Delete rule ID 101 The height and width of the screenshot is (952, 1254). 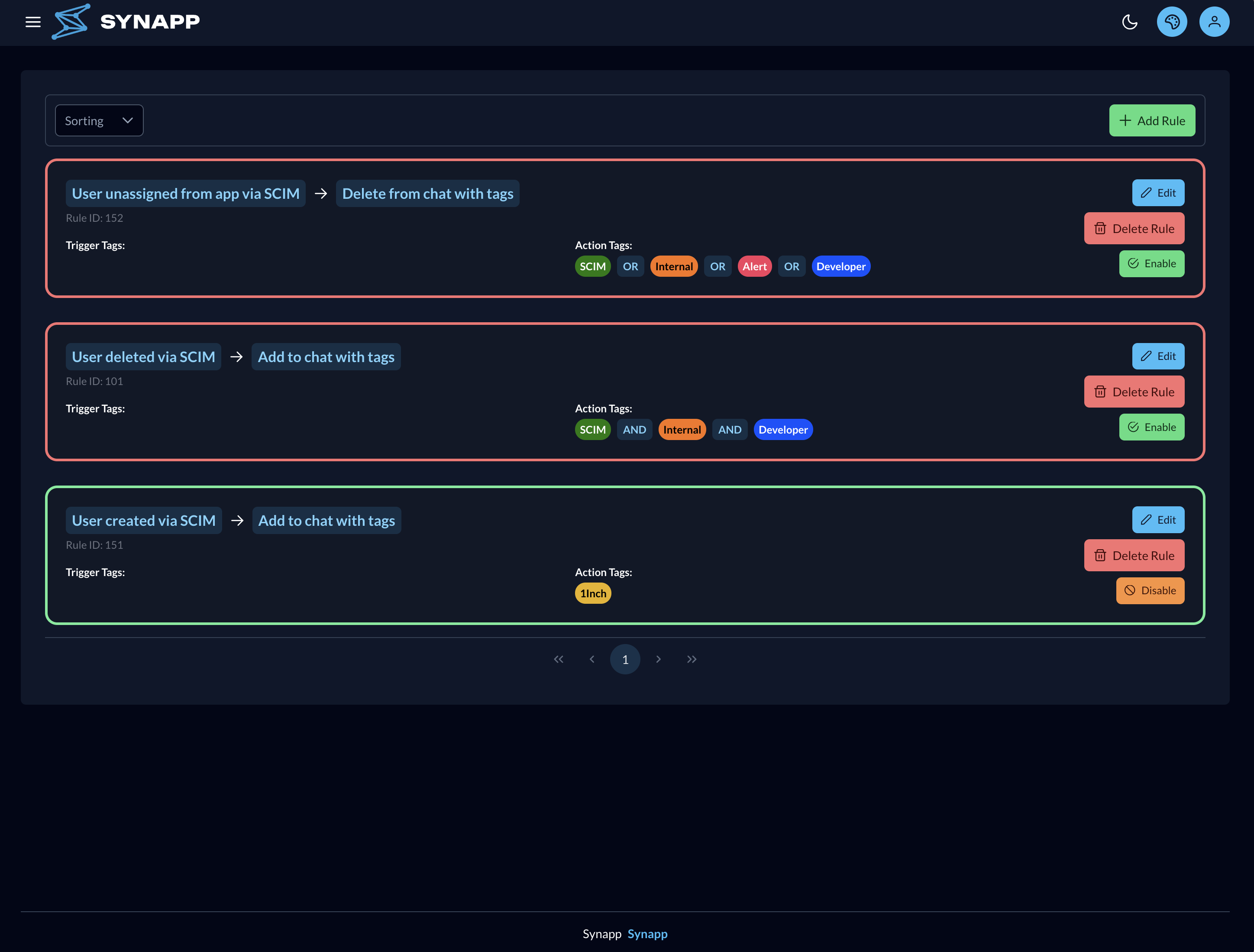pos(1134,392)
